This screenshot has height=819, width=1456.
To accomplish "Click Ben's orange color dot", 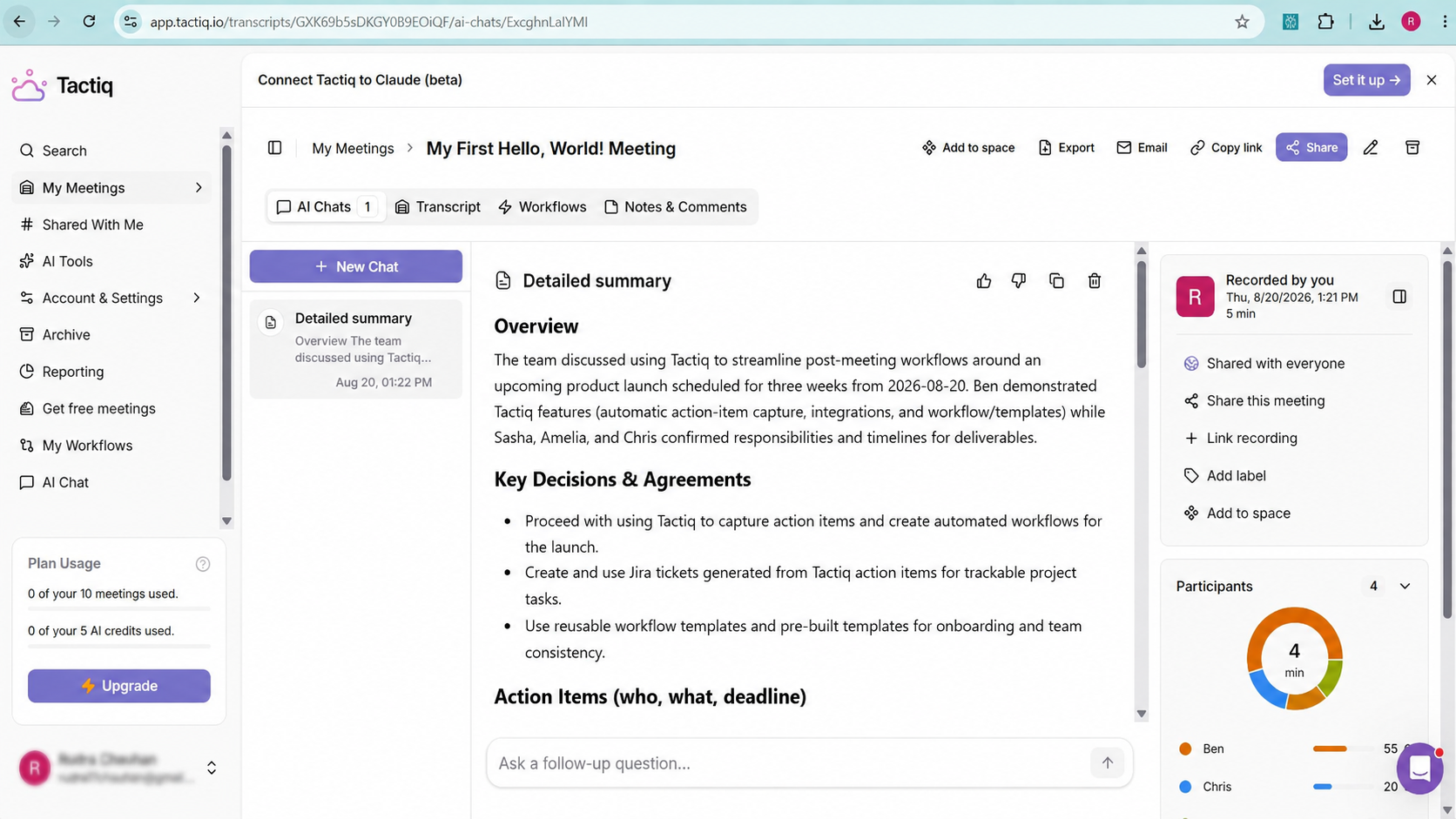I will click(x=1185, y=749).
